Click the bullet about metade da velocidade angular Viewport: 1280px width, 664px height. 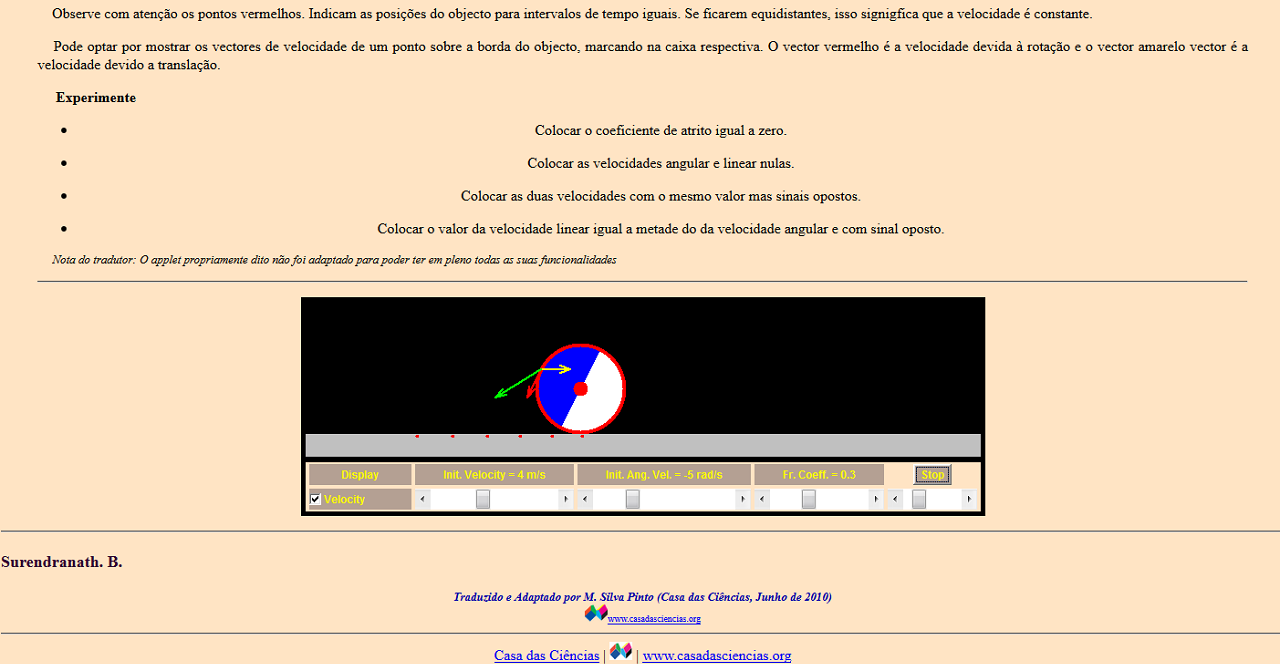(x=661, y=229)
